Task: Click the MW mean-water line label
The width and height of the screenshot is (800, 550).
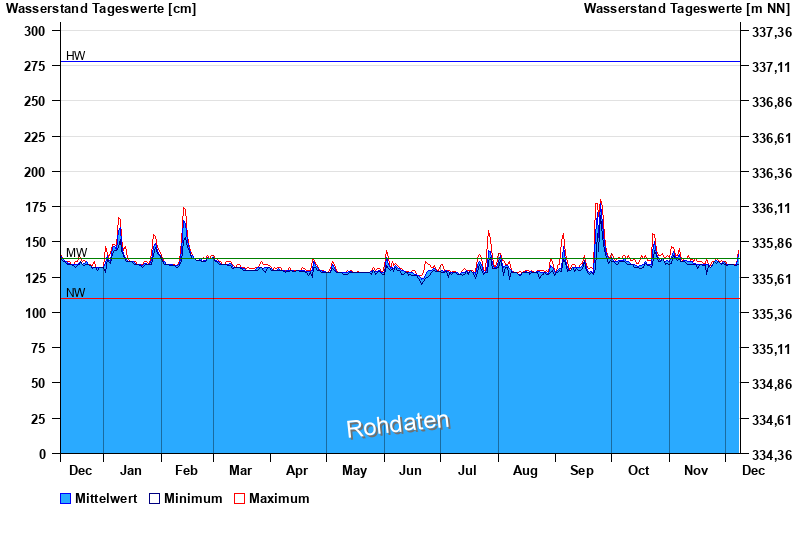Action: [x=76, y=253]
